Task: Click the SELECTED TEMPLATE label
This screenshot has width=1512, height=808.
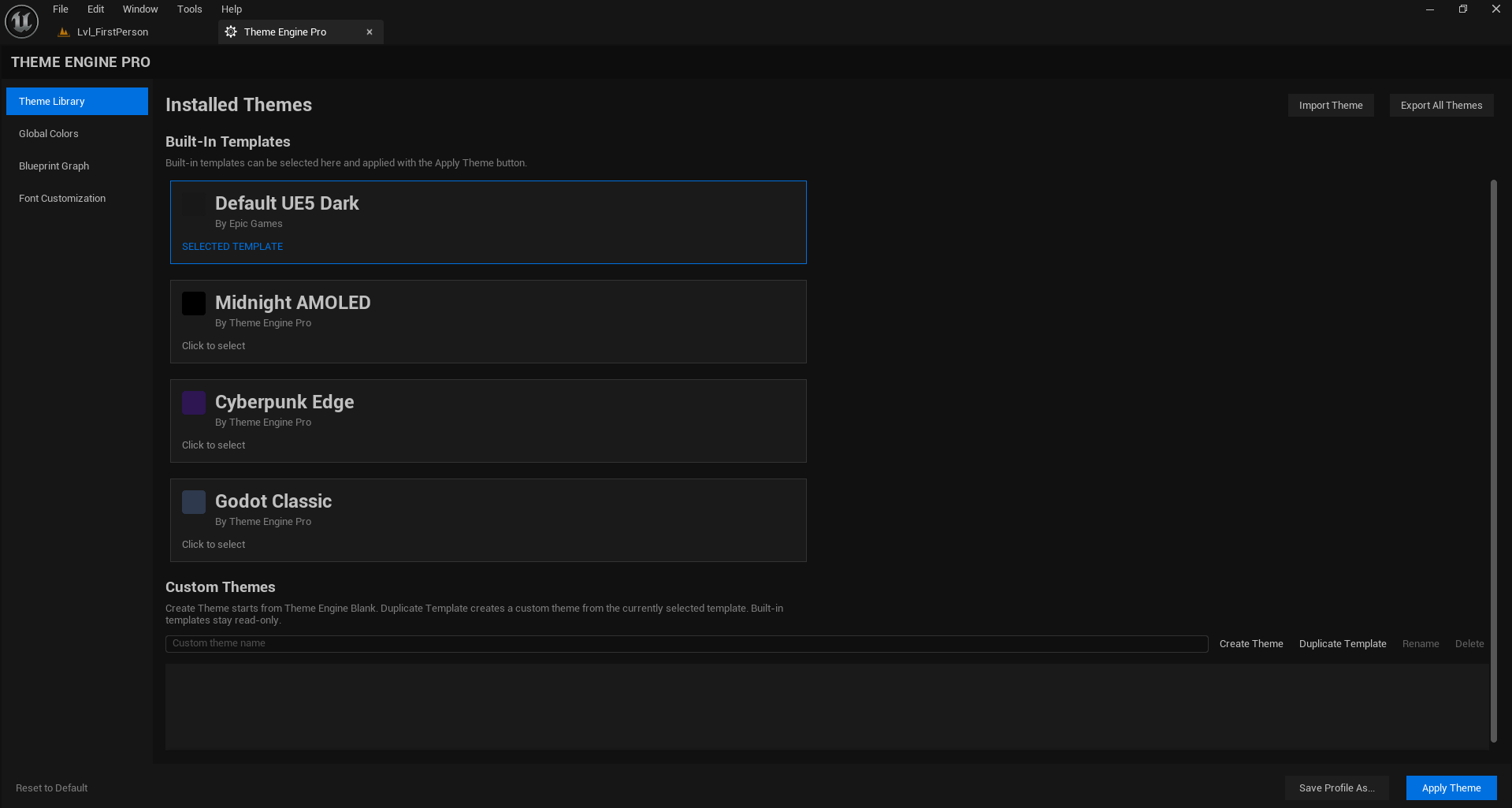Action: pyautogui.click(x=232, y=247)
